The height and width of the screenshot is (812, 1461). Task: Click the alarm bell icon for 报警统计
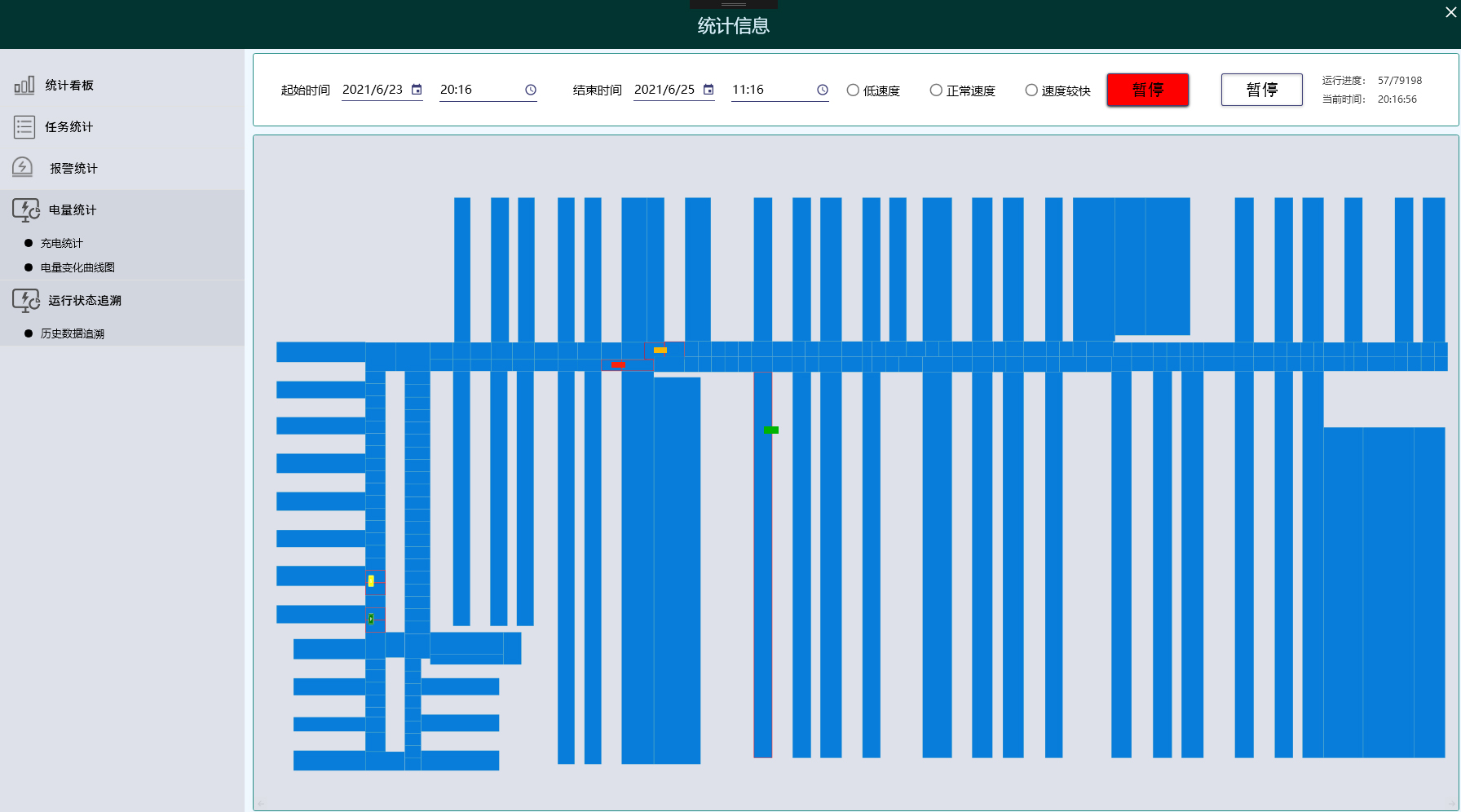coord(23,167)
